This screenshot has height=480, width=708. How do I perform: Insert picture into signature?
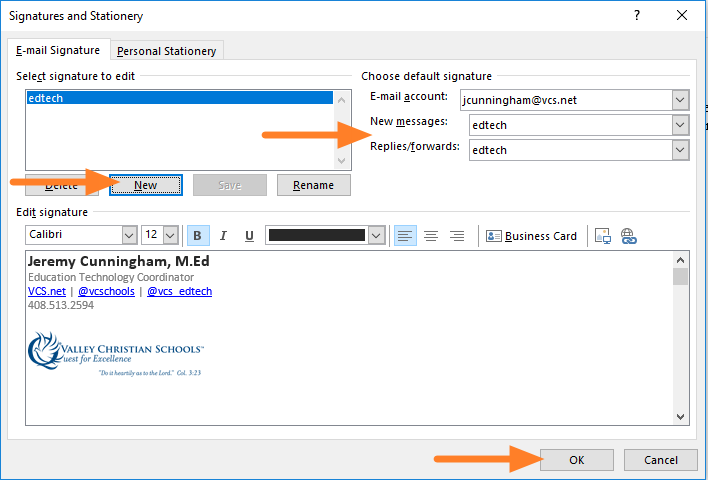coord(602,236)
